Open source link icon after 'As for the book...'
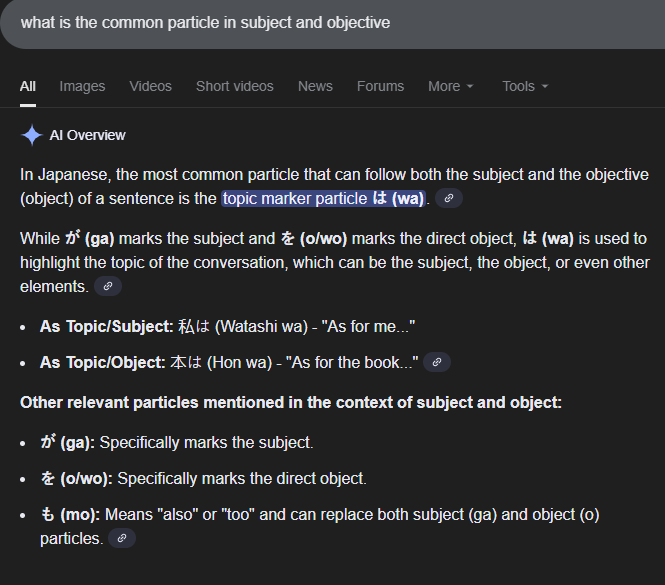 (437, 362)
